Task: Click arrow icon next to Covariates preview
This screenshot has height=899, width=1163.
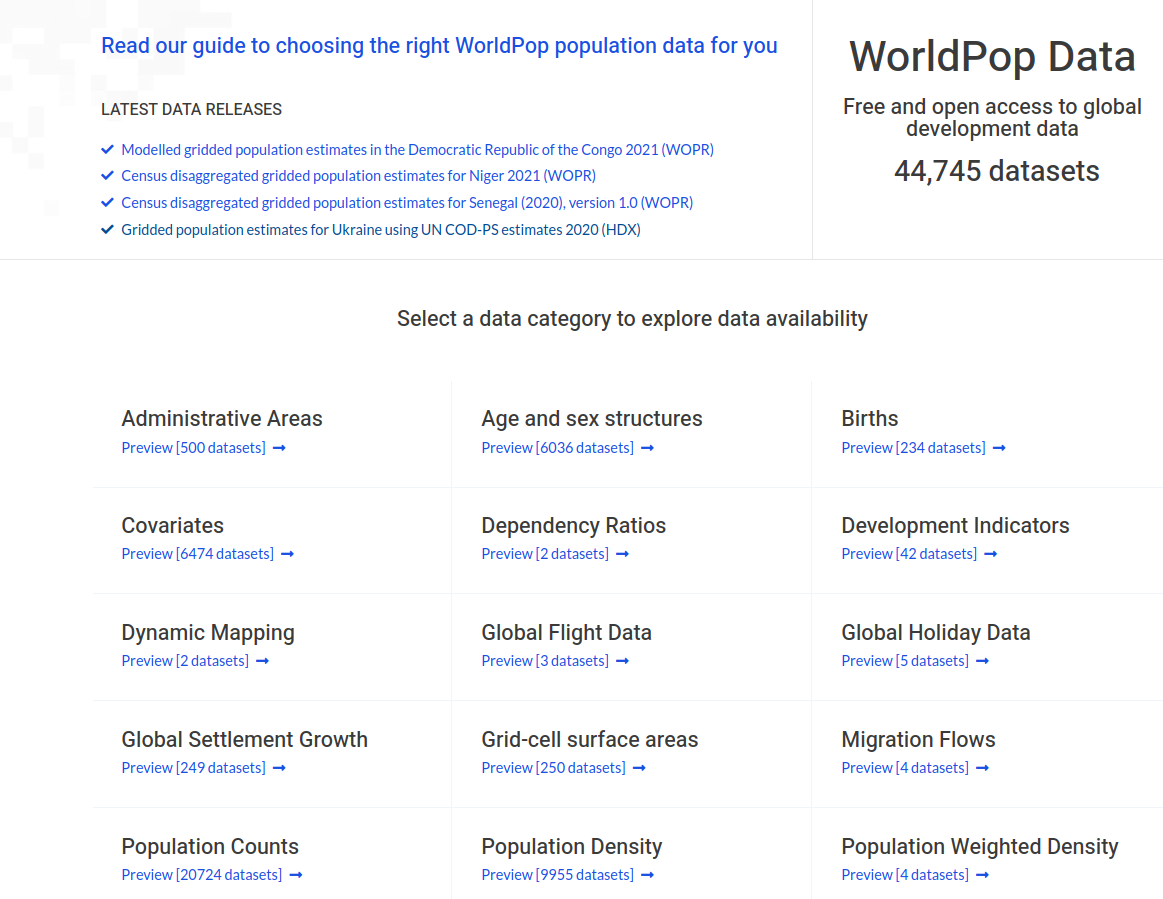Action: point(287,554)
